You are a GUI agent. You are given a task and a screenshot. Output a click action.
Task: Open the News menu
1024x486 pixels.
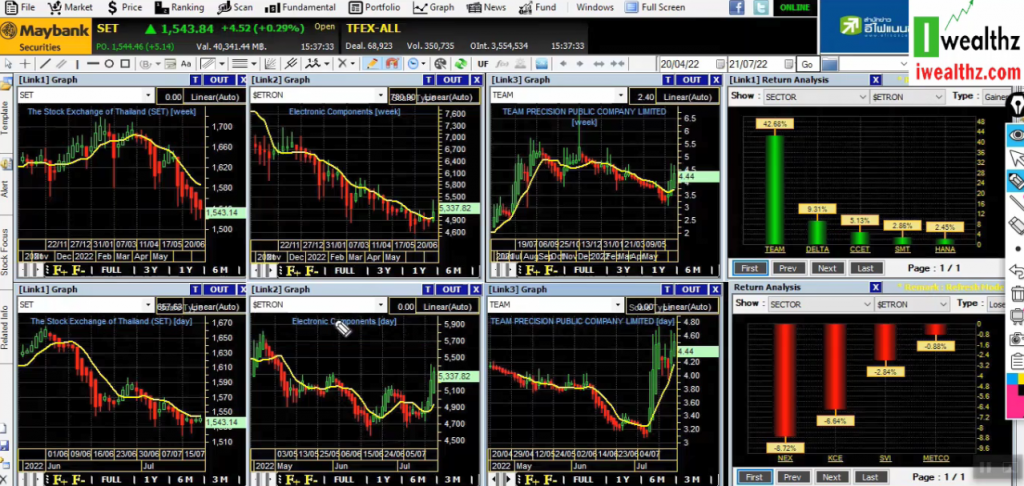[487, 7]
